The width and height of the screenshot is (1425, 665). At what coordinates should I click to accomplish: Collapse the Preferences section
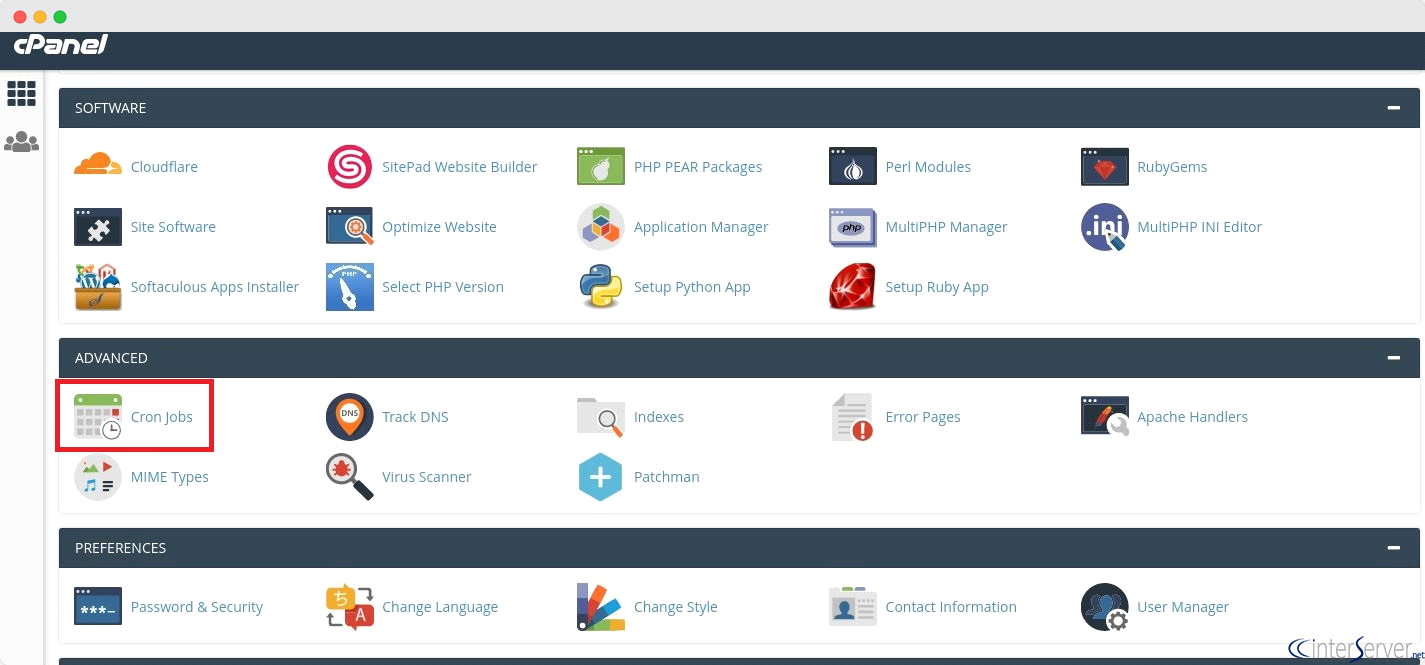[x=1394, y=548]
